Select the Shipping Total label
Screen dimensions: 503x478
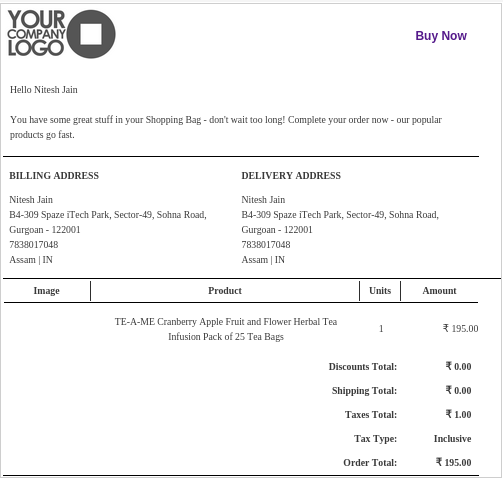coord(364,391)
